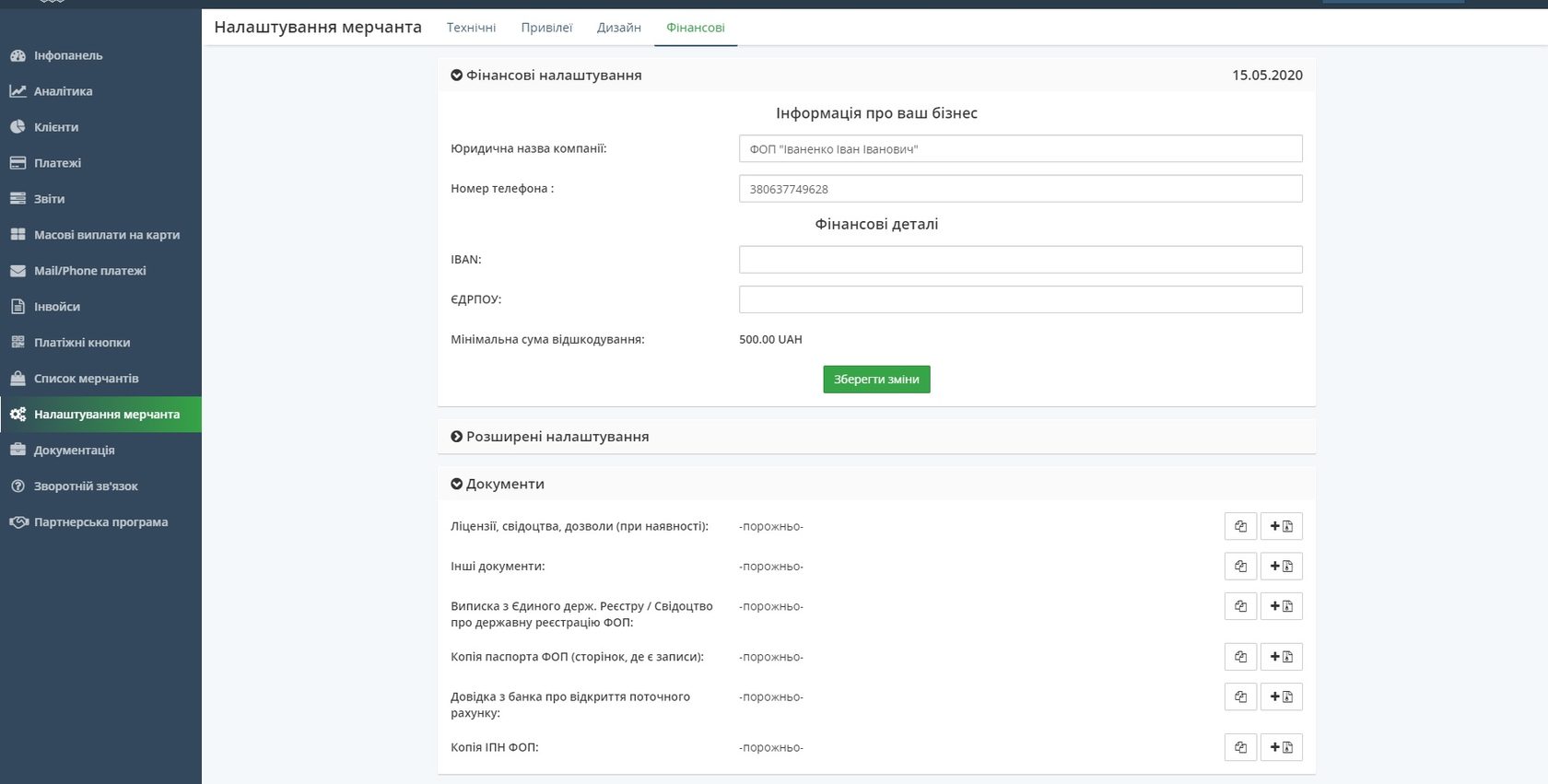Click copy icon in Копія ІПН ФОП row
This screenshot has width=1548, height=784.
click(x=1240, y=747)
